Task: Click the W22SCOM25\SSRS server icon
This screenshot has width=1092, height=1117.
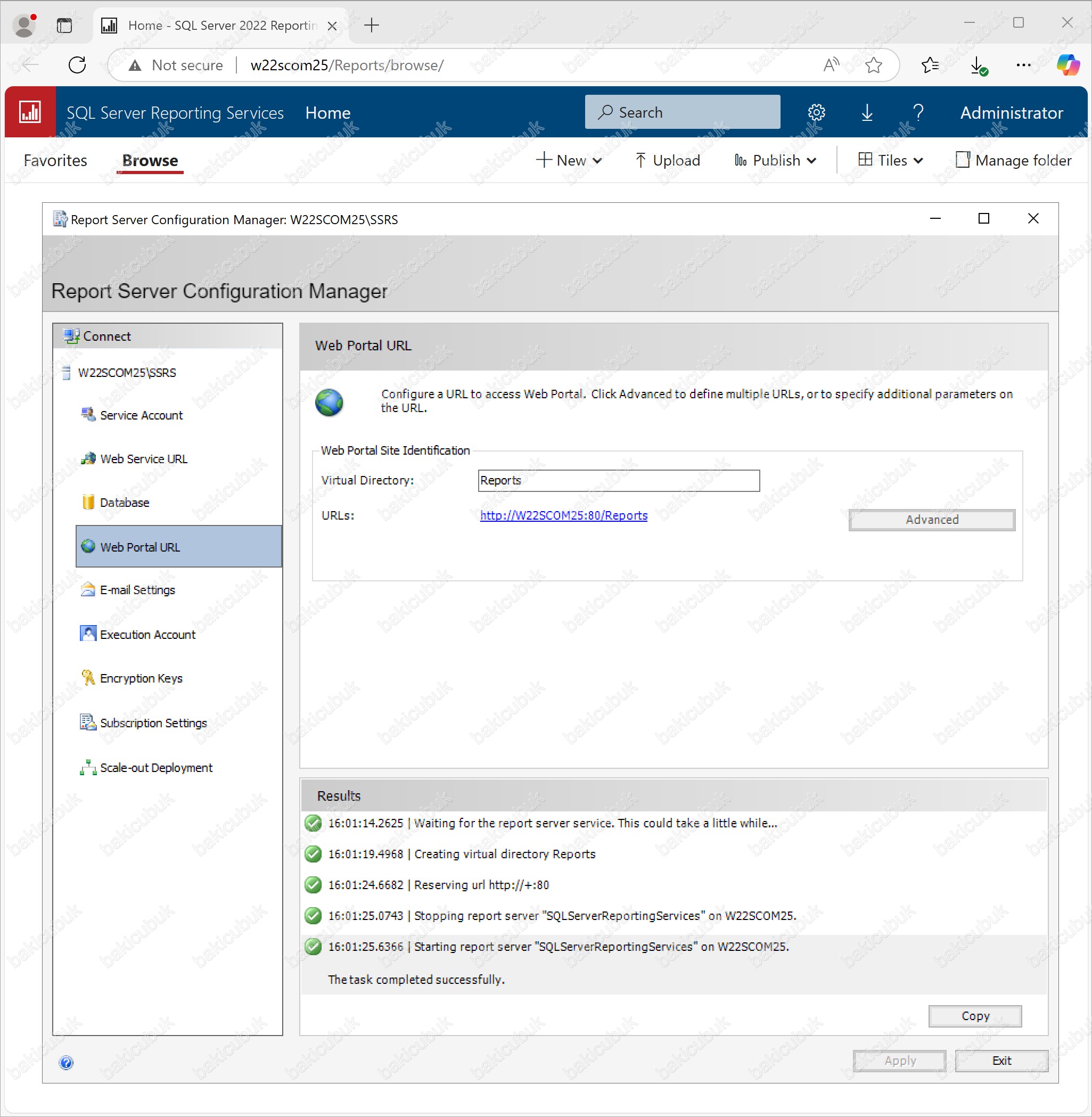Action: [x=67, y=372]
